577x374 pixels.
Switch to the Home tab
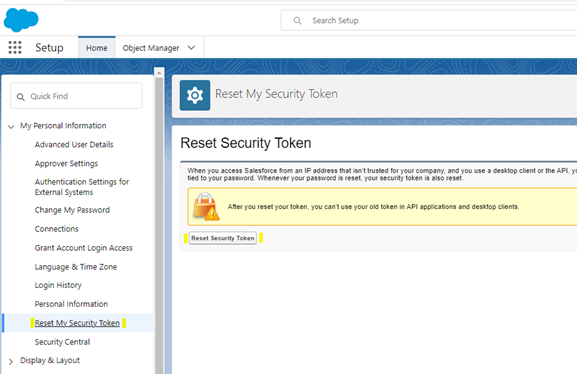(97, 48)
